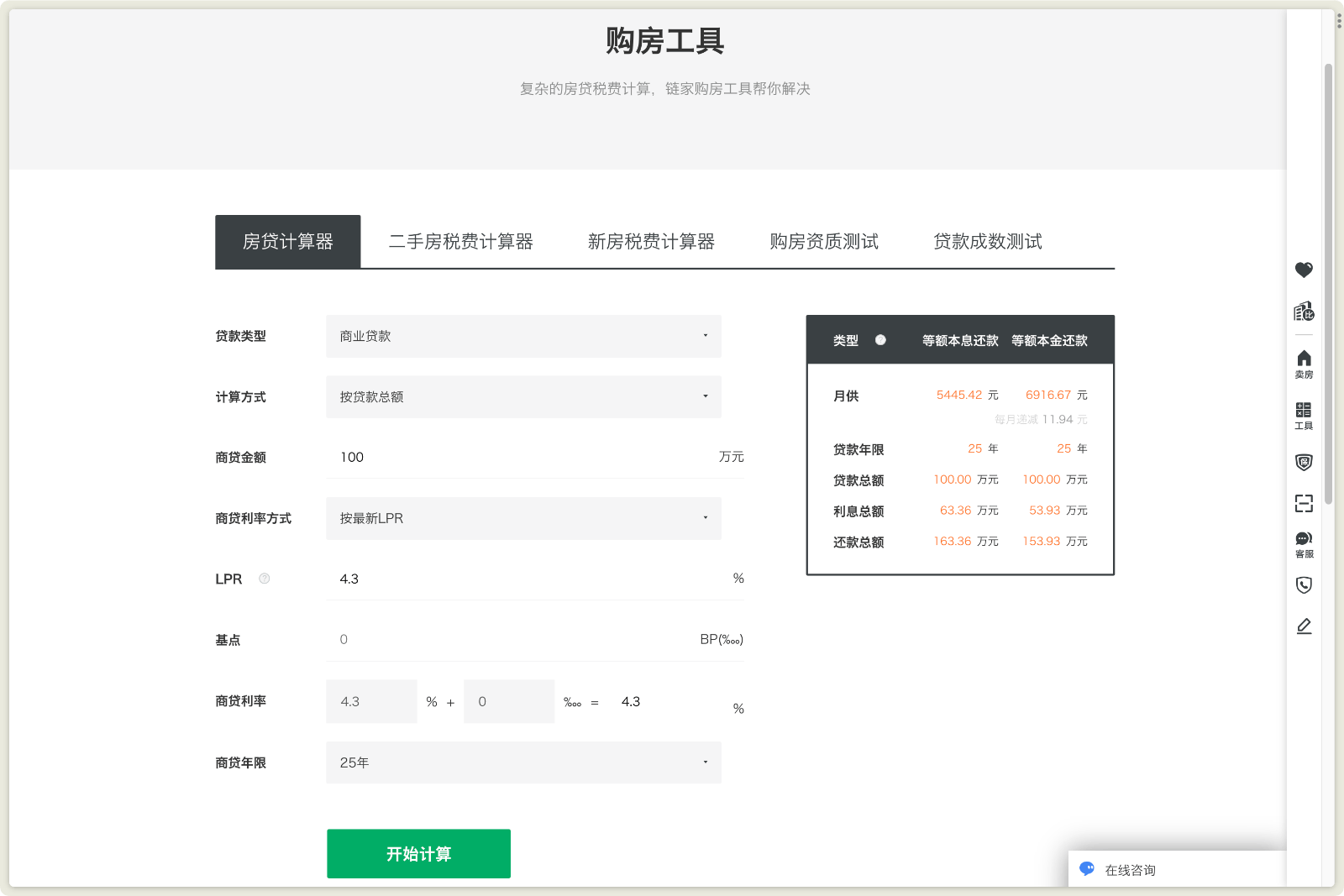1344x896 pixels.
Task: Select 等额本金还款 repayment type
Action: point(1049,340)
